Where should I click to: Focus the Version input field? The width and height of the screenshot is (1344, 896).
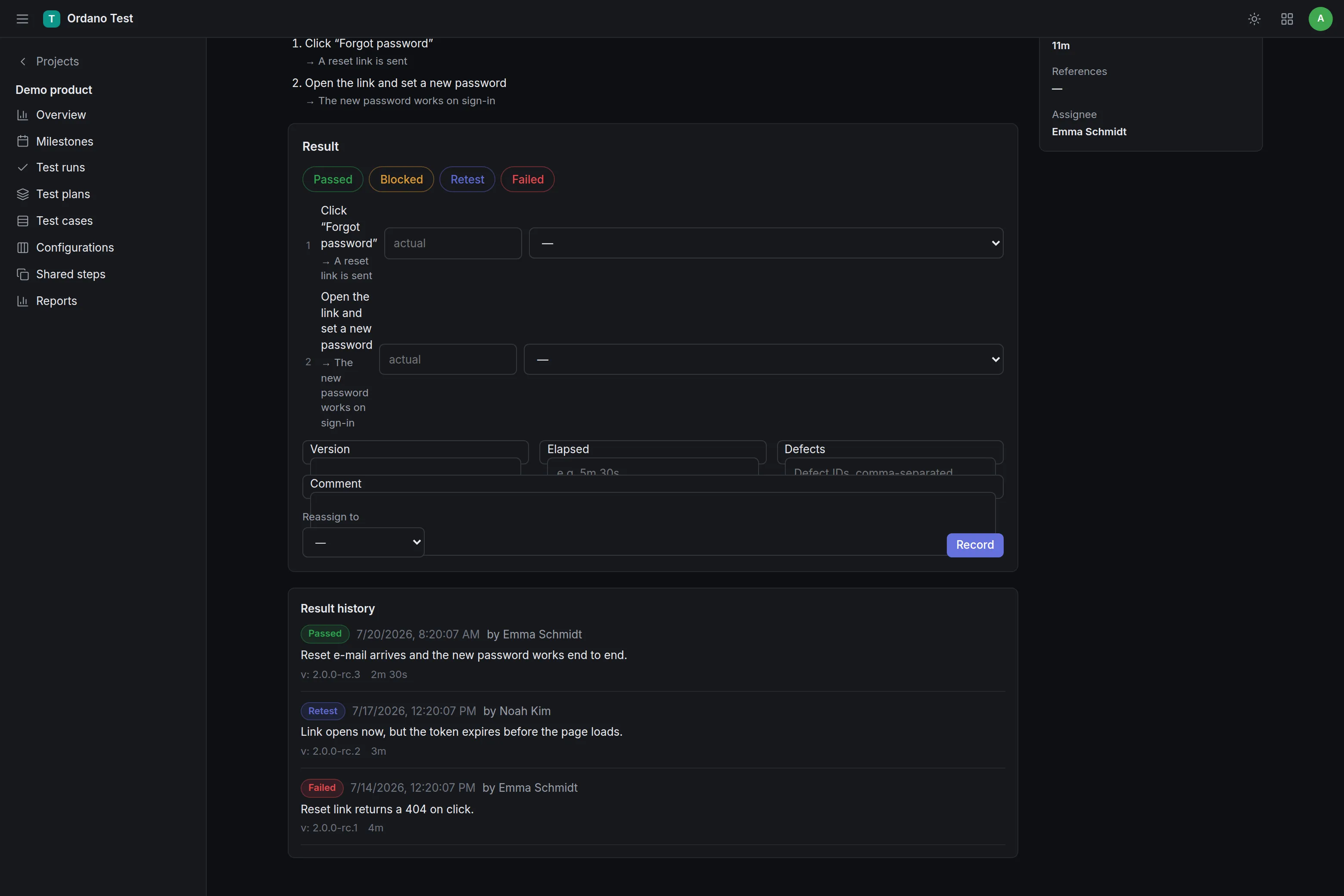415,466
